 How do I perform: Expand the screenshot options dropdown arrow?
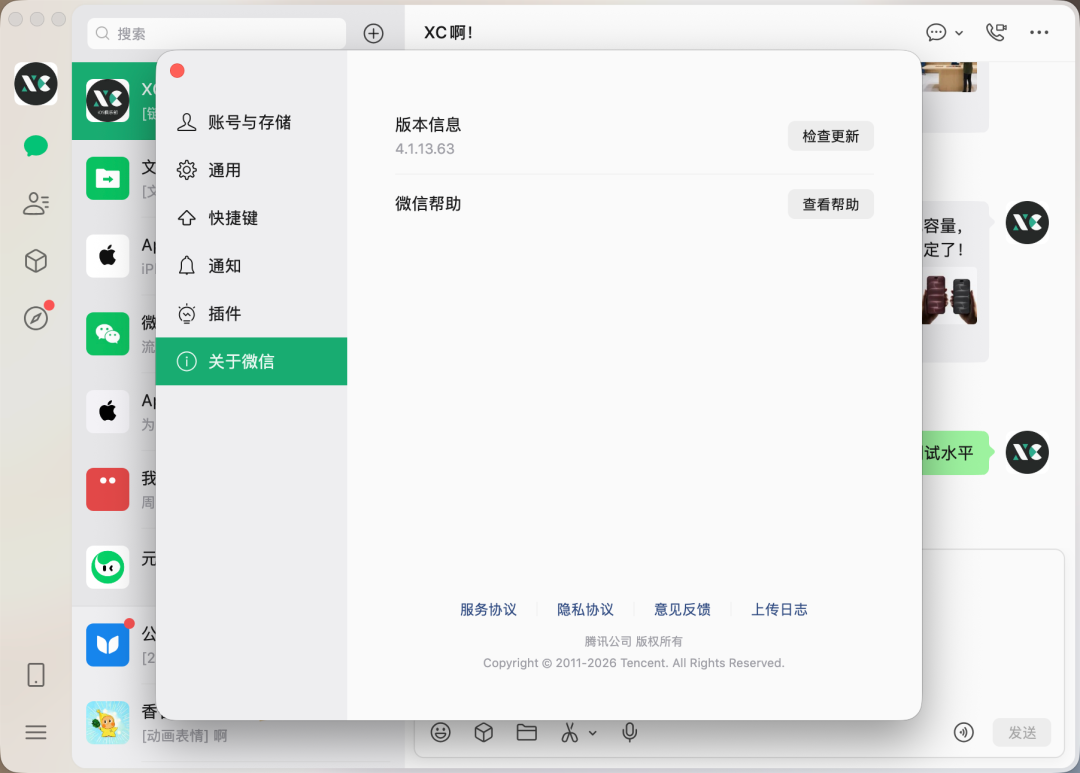pyautogui.click(x=592, y=733)
